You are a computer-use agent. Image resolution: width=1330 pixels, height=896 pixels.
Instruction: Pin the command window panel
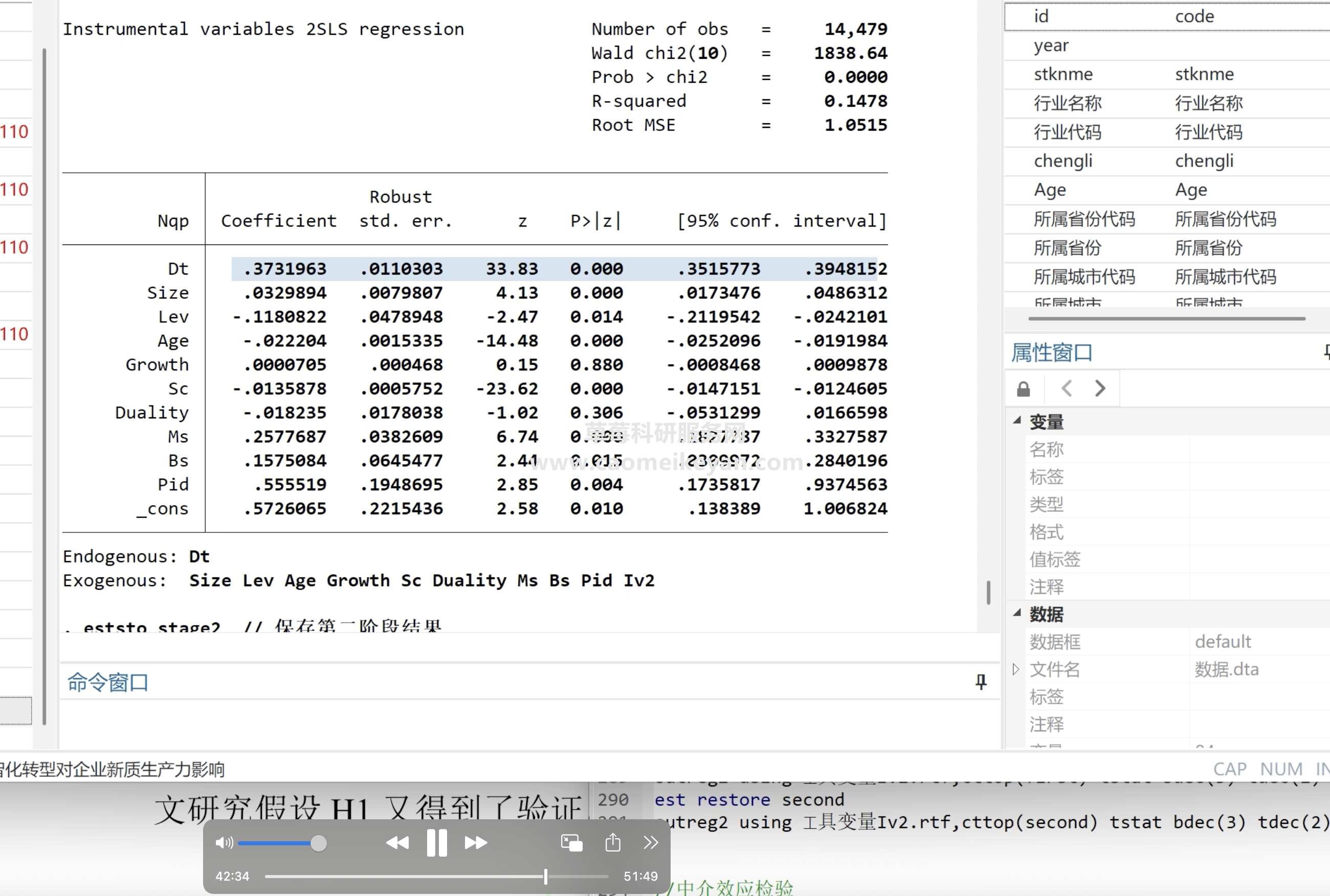tap(981, 681)
